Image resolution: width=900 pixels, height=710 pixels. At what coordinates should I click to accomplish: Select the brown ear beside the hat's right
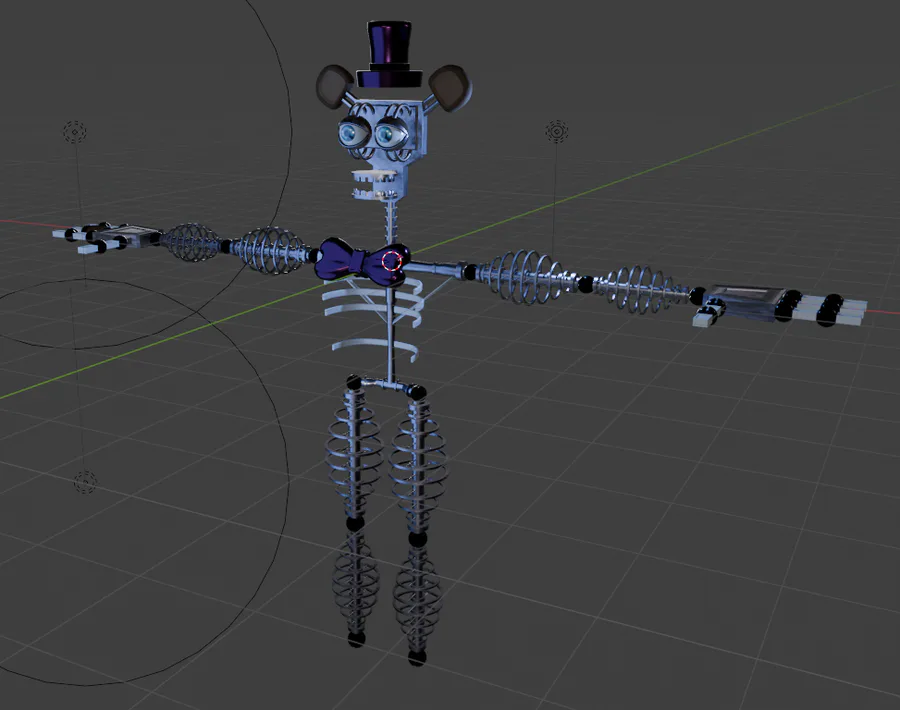(x=451, y=88)
